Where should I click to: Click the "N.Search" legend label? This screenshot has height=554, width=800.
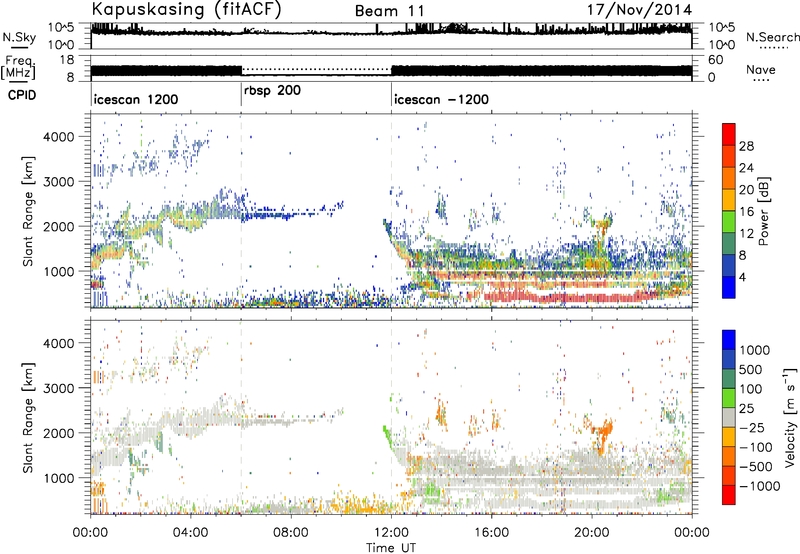(x=772, y=37)
